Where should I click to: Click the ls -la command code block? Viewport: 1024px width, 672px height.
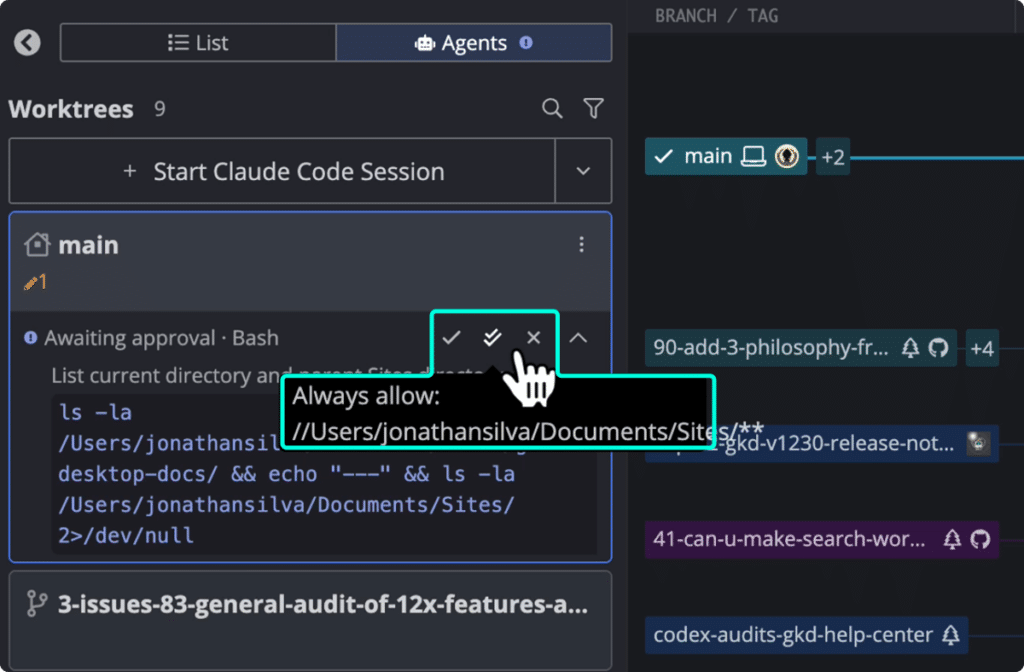click(324, 474)
